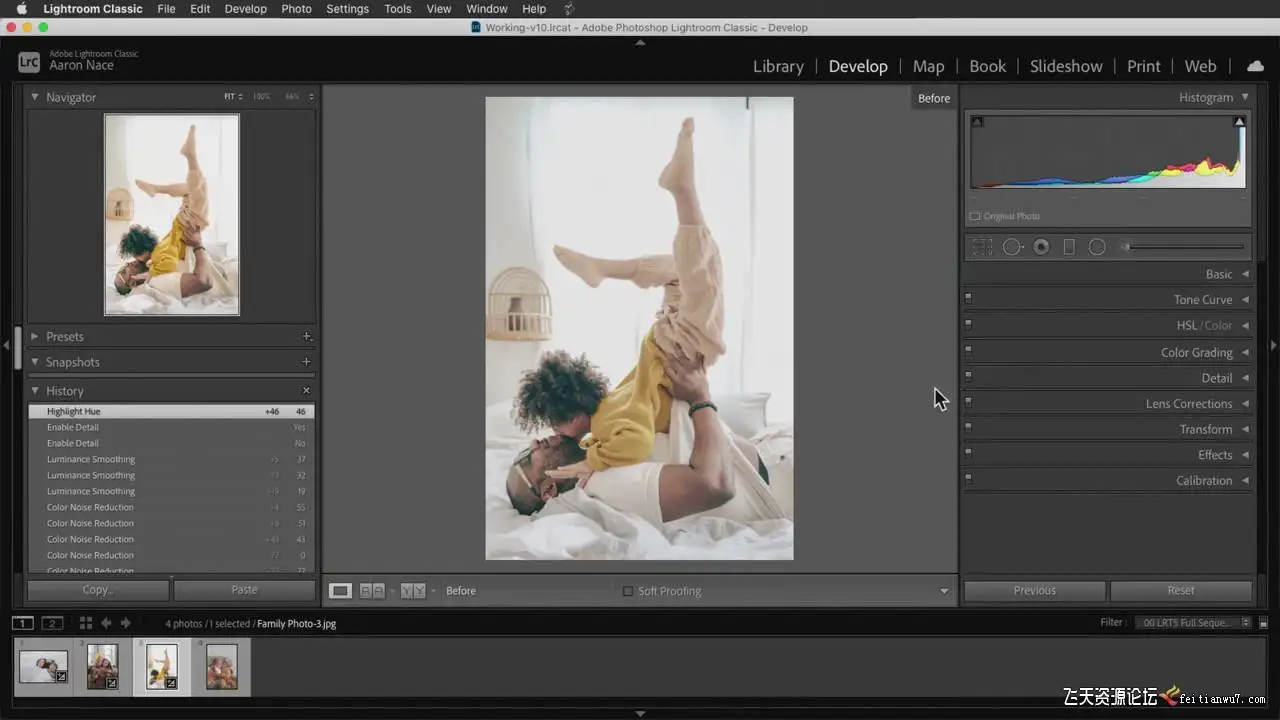1280x720 pixels.
Task: Toggle the Tone Curve panel switch
Action: tap(968, 298)
